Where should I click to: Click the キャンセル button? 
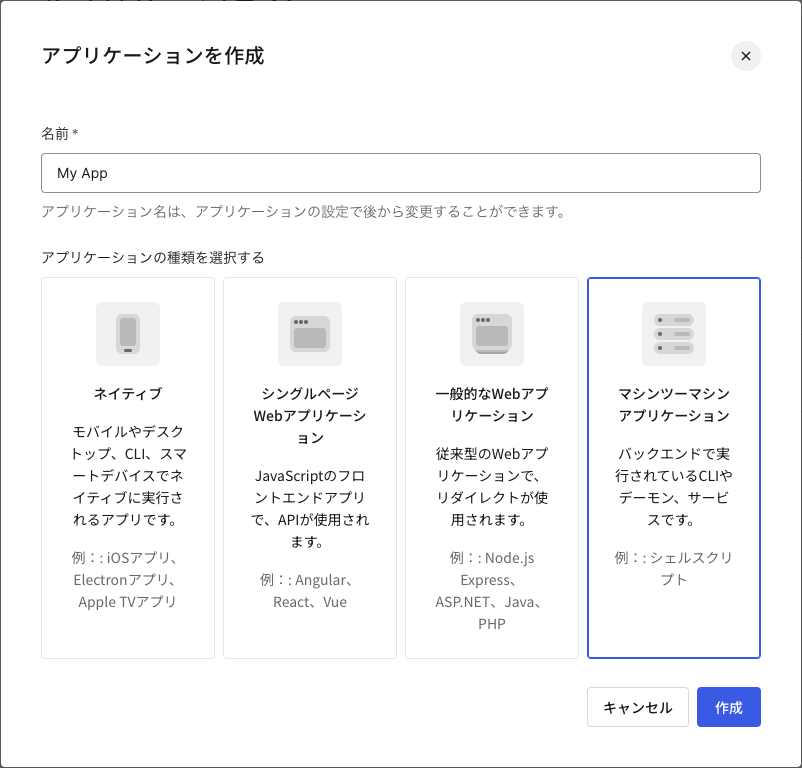(638, 707)
